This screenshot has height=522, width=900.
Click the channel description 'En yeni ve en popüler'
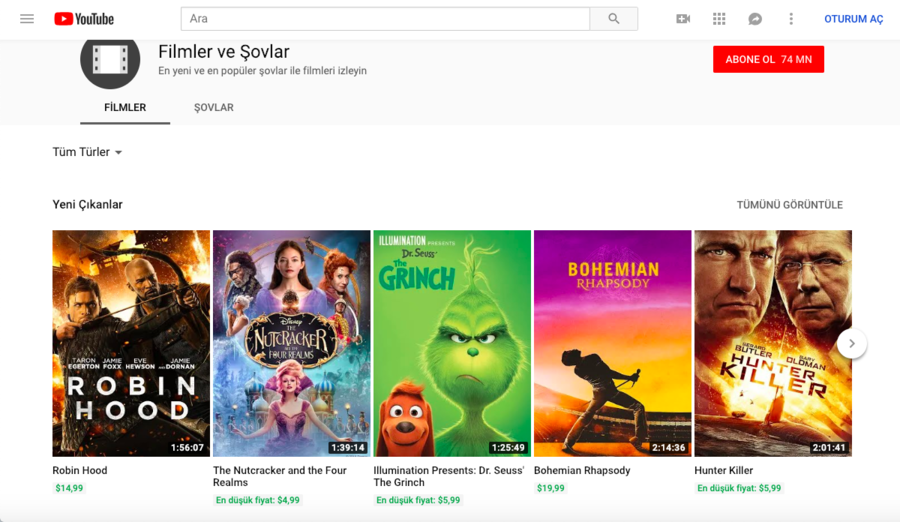pyautogui.click(x=262, y=71)
